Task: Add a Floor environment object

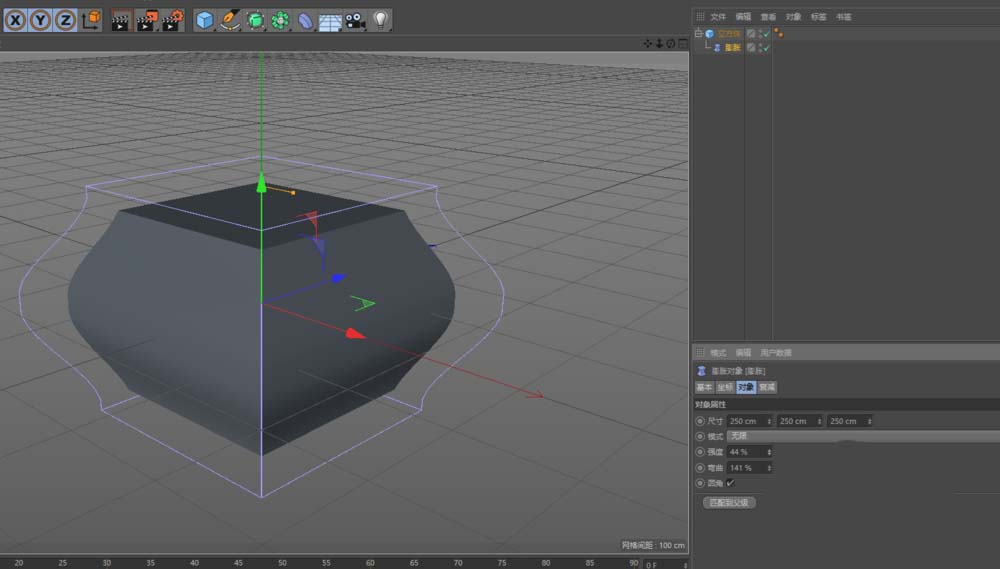Action: point(330,19)
